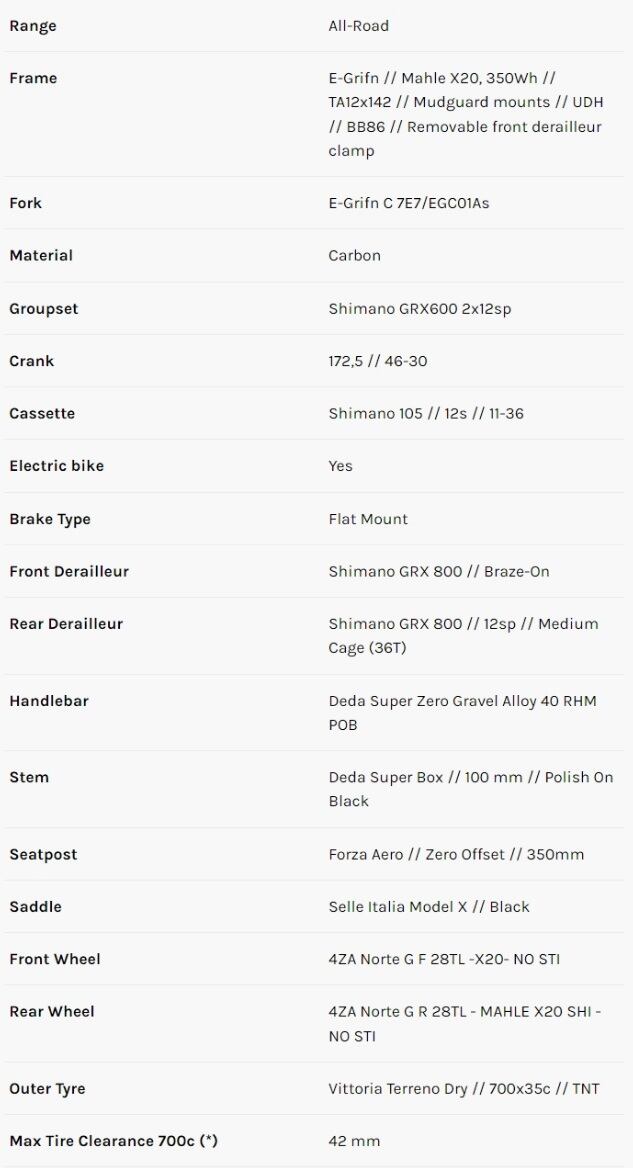Select the Selle Italia Model X saddle text
The width and height of the screenshot is (633, 1168).
[428, 907]
